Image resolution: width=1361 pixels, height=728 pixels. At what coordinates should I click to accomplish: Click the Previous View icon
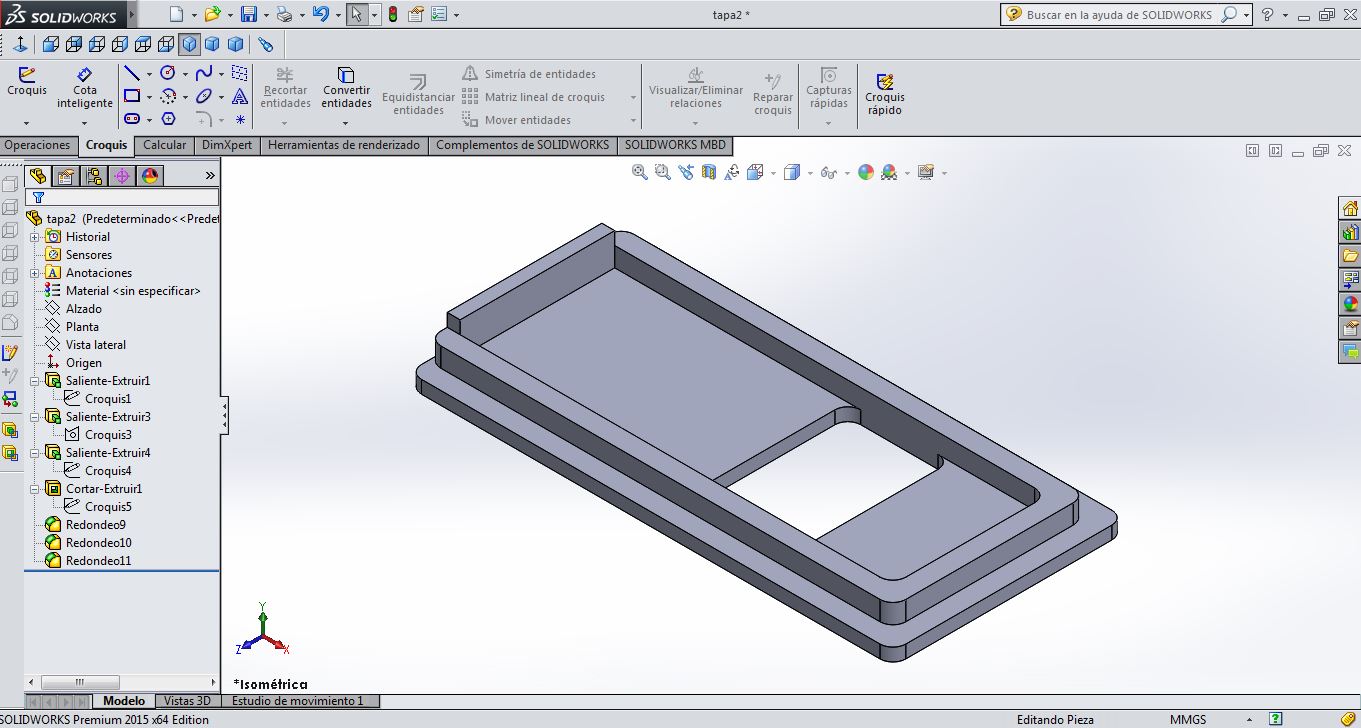(x=685, y=172)
